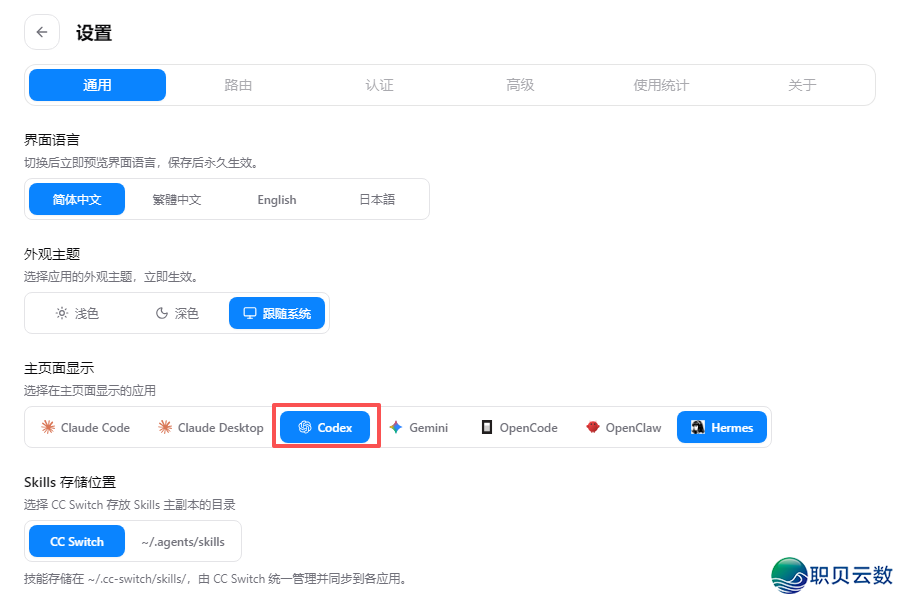Click the Claude Code starburst icon
Viewport: 900px width, 600px height.
(x=48, y=427)
